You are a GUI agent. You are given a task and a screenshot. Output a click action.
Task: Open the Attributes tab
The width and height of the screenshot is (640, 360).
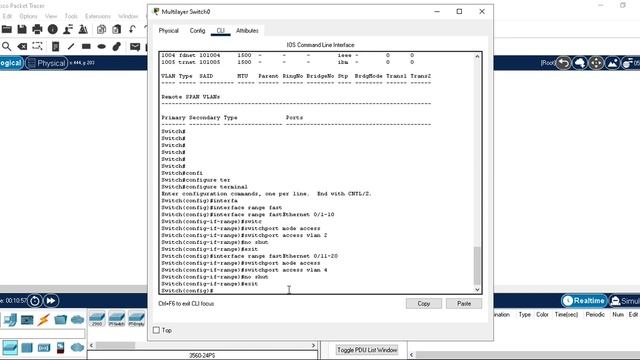(x=247, y=31)
